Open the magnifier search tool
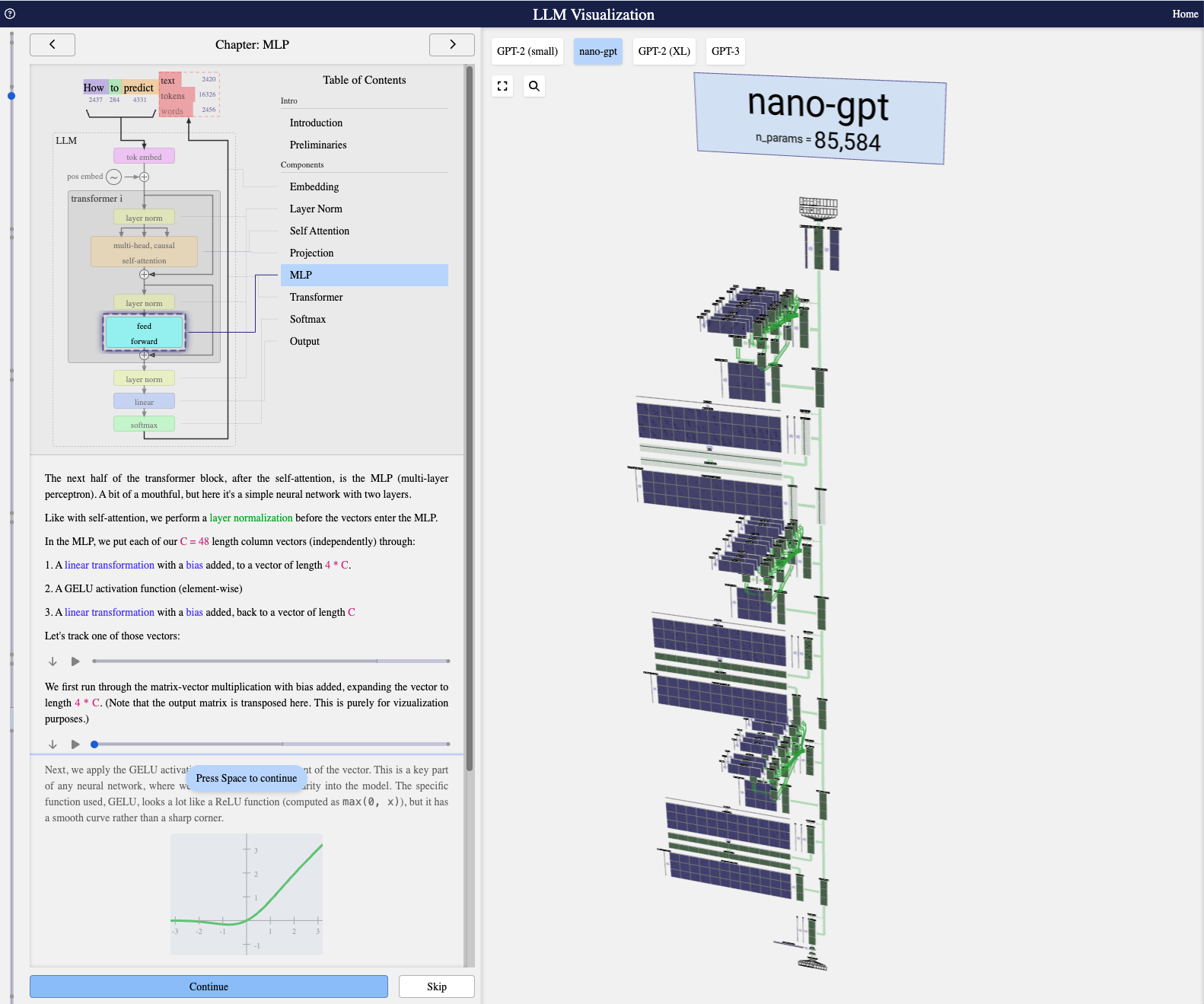 [x=534, y=86]
